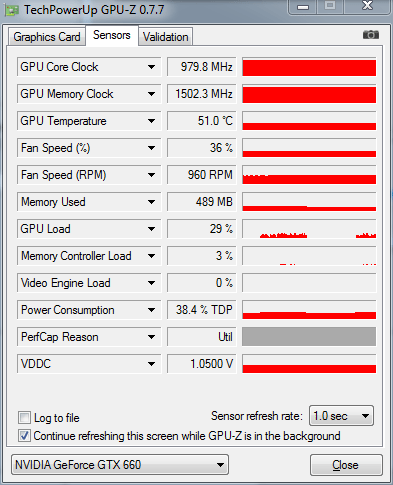The width and height of the screenshot is (393, 485).
Task: Switch to the Graphics Card tab
Action: click(47, 37)
